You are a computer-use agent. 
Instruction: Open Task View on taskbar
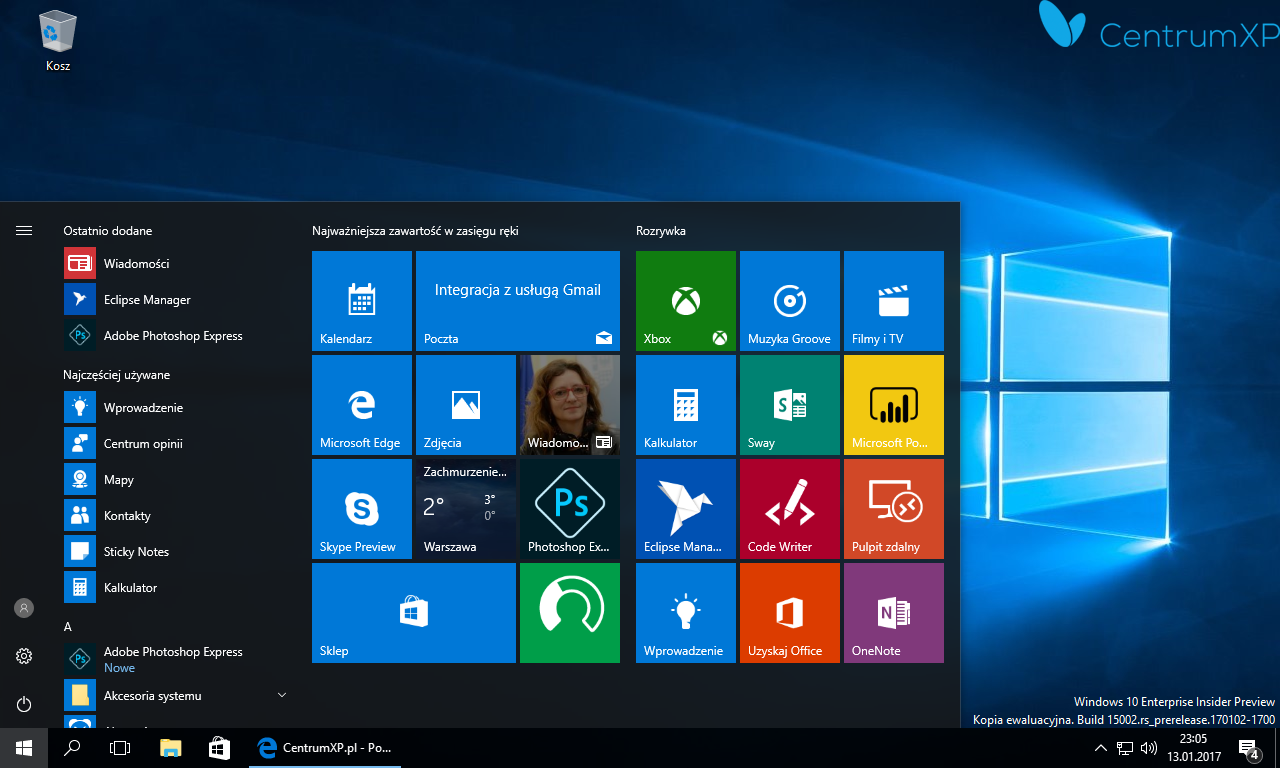point(120,748)
